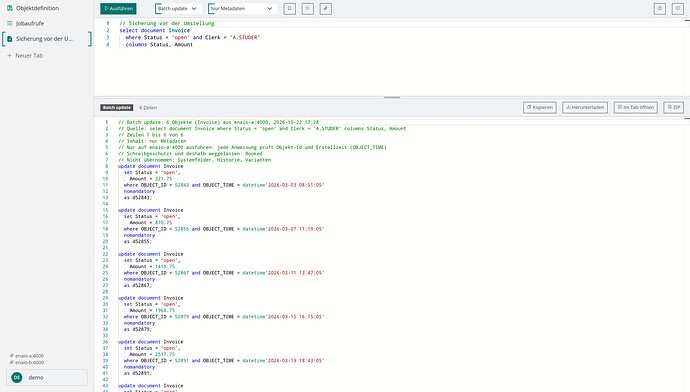Click the nomandatory keyword on result line 12
The image size is (690, 392).
tap(139, 191)
